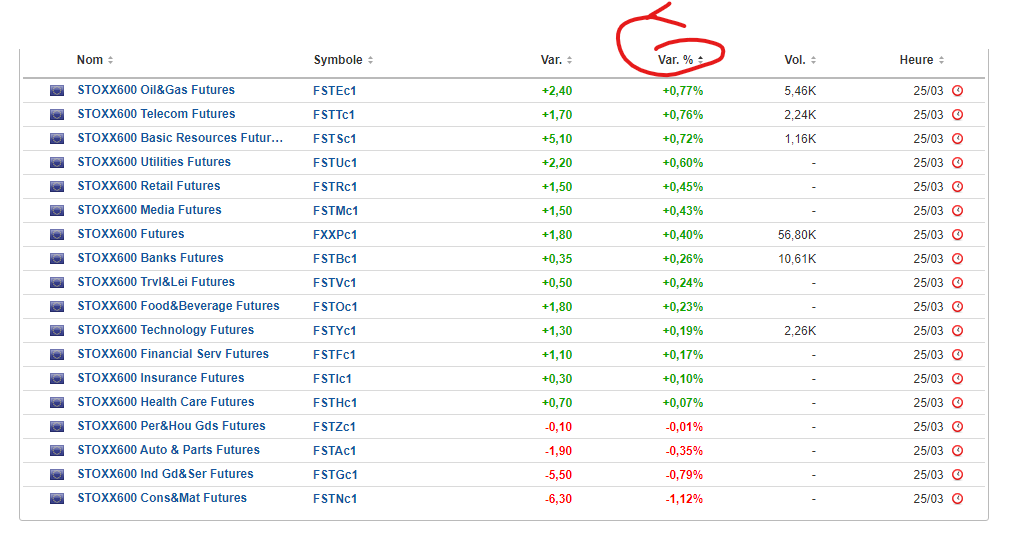Click EU flag beside Banks Futures
Screen dimensions: 1017x543
[57, 259]
